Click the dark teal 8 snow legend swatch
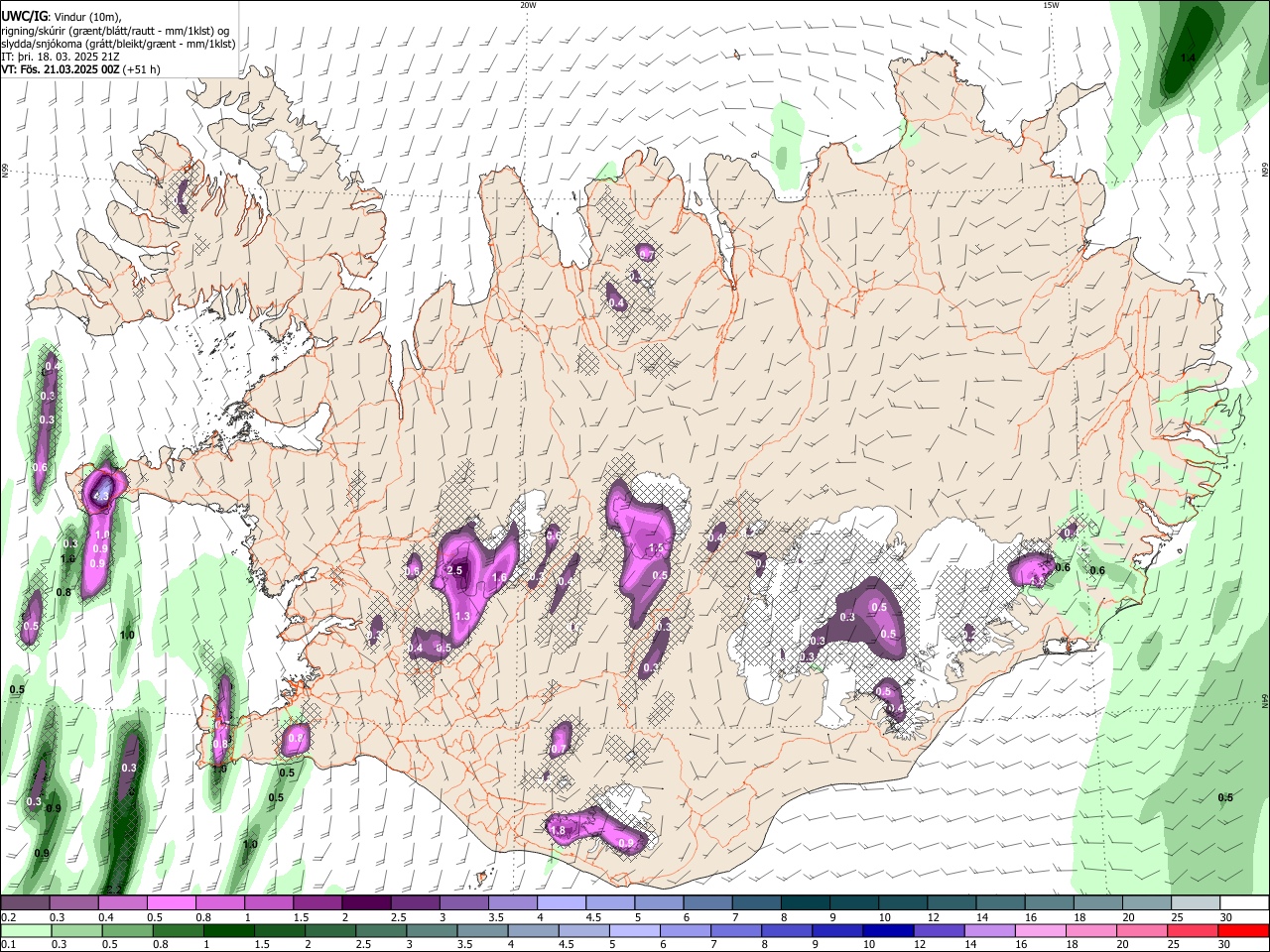 tap(806, 902)
